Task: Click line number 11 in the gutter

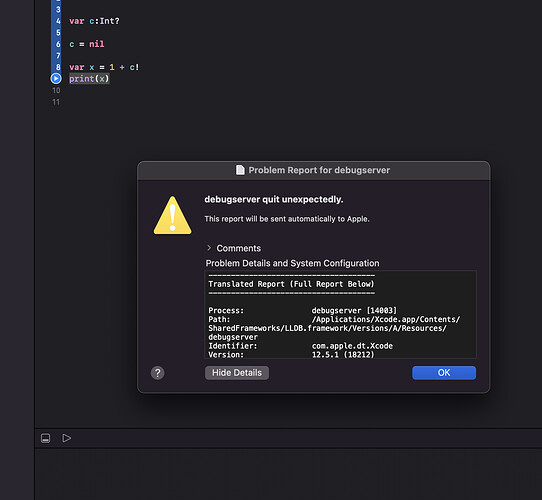Action: [x=56, y=102]
